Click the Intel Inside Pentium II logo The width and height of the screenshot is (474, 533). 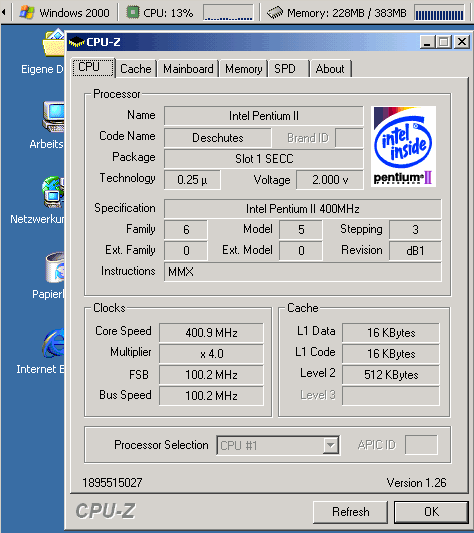(x=403, y=146)
